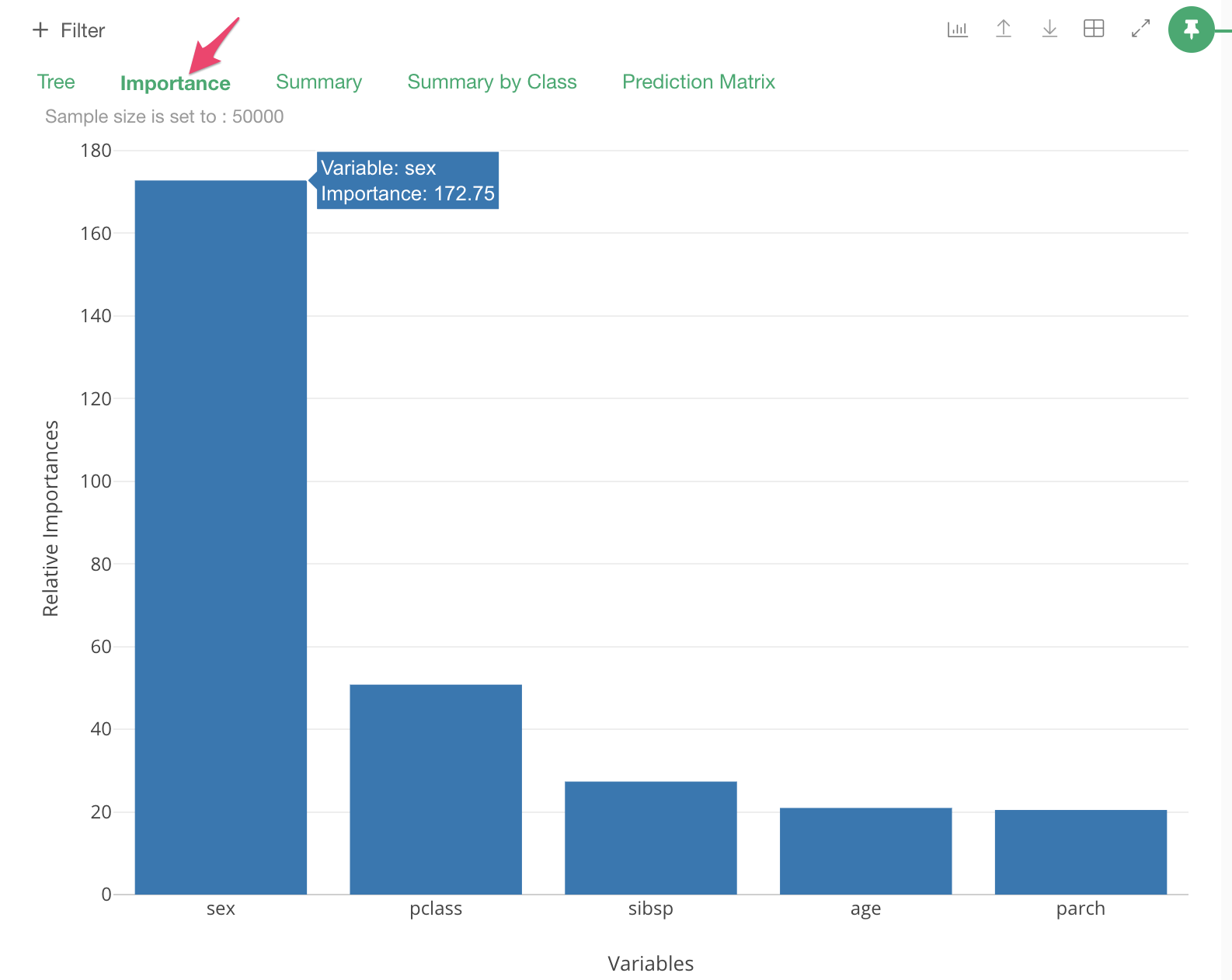The height and width of the screenshot is (980, 1232).
Task: Go to Summary by Class tab
Action: click(x=492, y=82)
